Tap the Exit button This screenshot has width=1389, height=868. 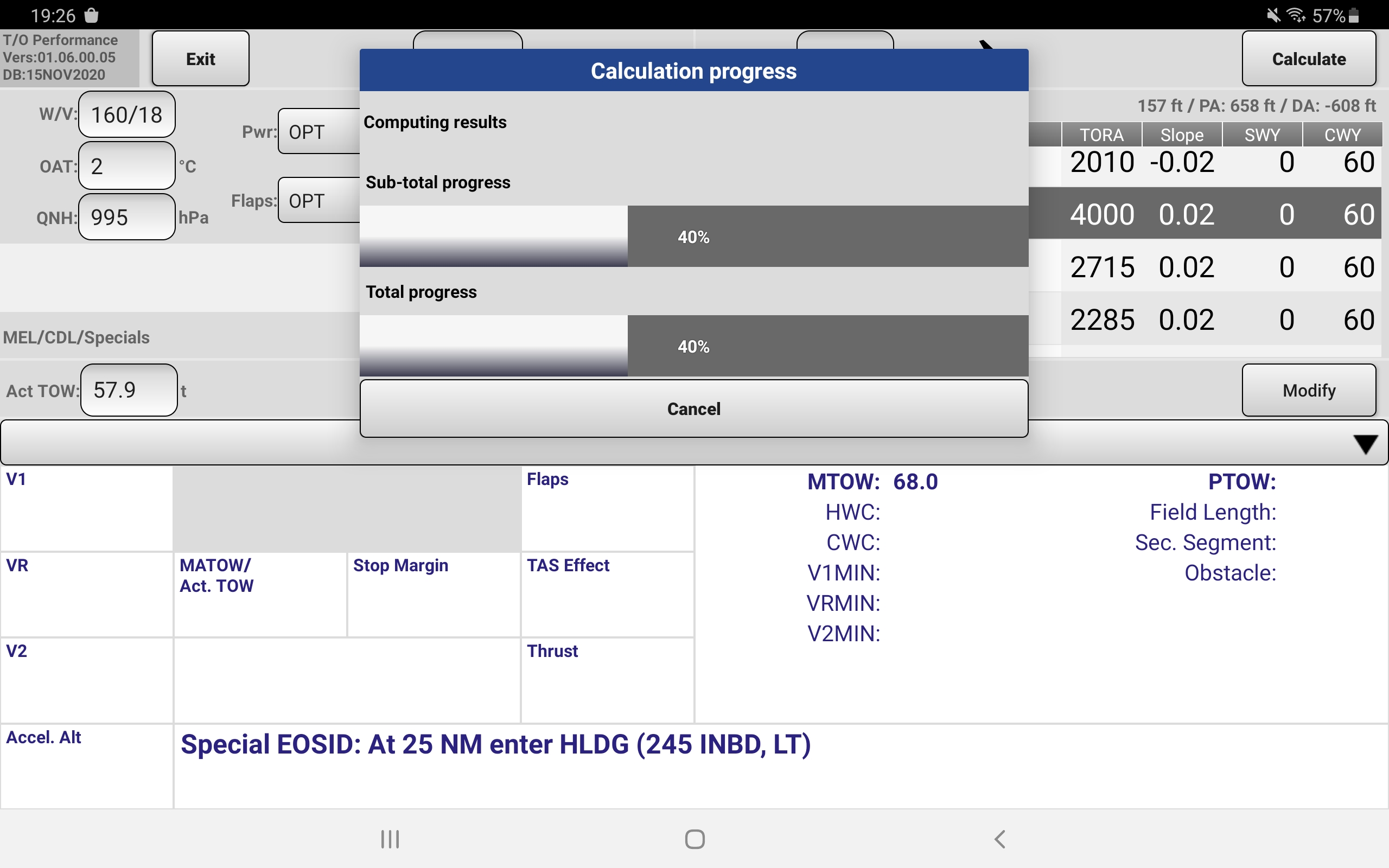point(200,59)
